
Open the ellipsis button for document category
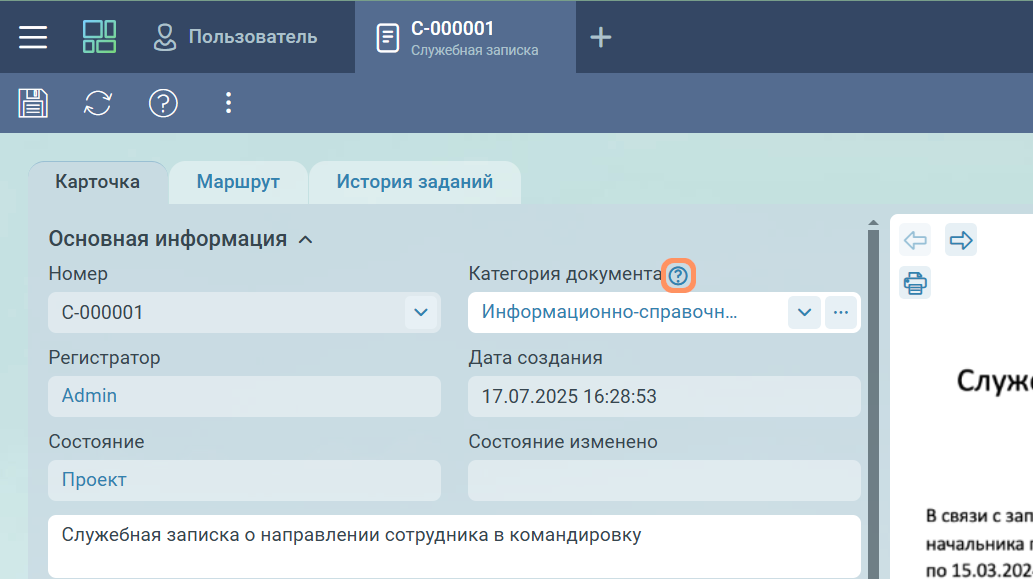pos(840,313)
